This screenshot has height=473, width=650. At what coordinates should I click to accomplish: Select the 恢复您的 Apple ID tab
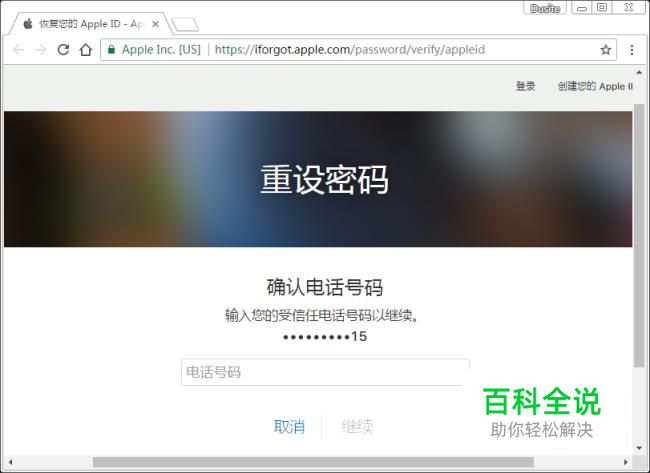pyautogui.click(x=89, y=24)
